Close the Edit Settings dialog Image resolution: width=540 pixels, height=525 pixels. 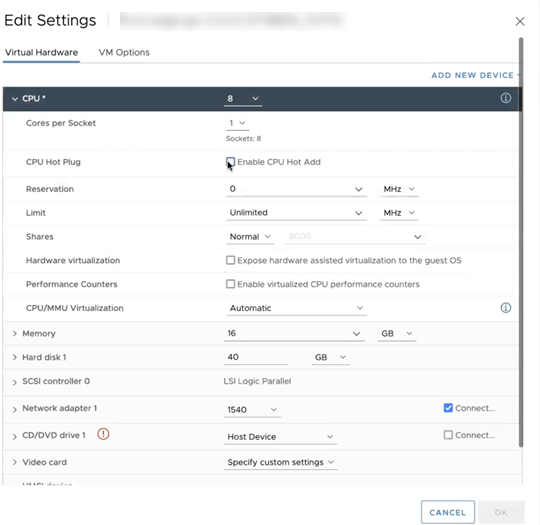520,21
